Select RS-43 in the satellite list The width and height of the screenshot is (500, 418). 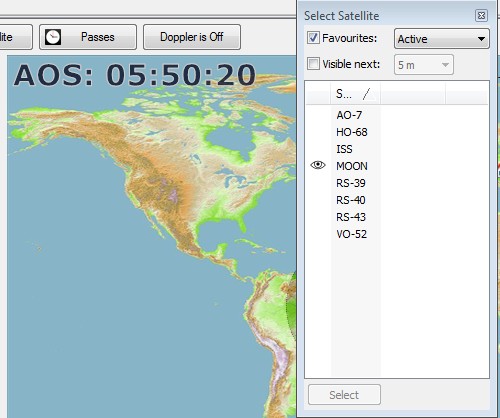coord(351,217)
